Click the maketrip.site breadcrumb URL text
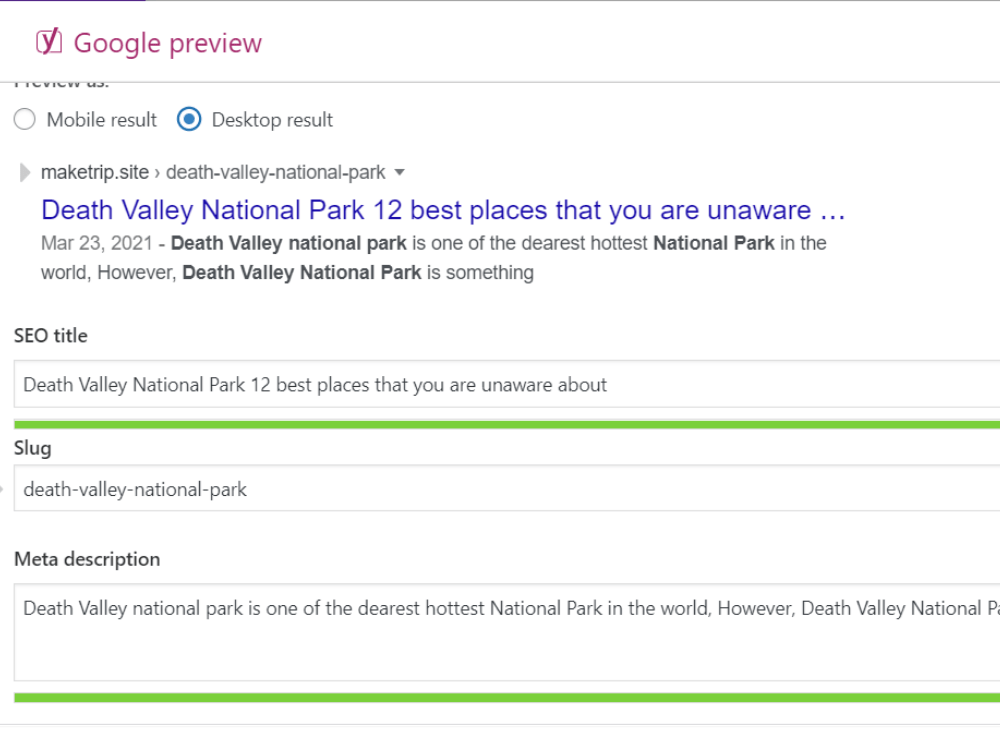The image size is (1000, 750). [213, 172]
